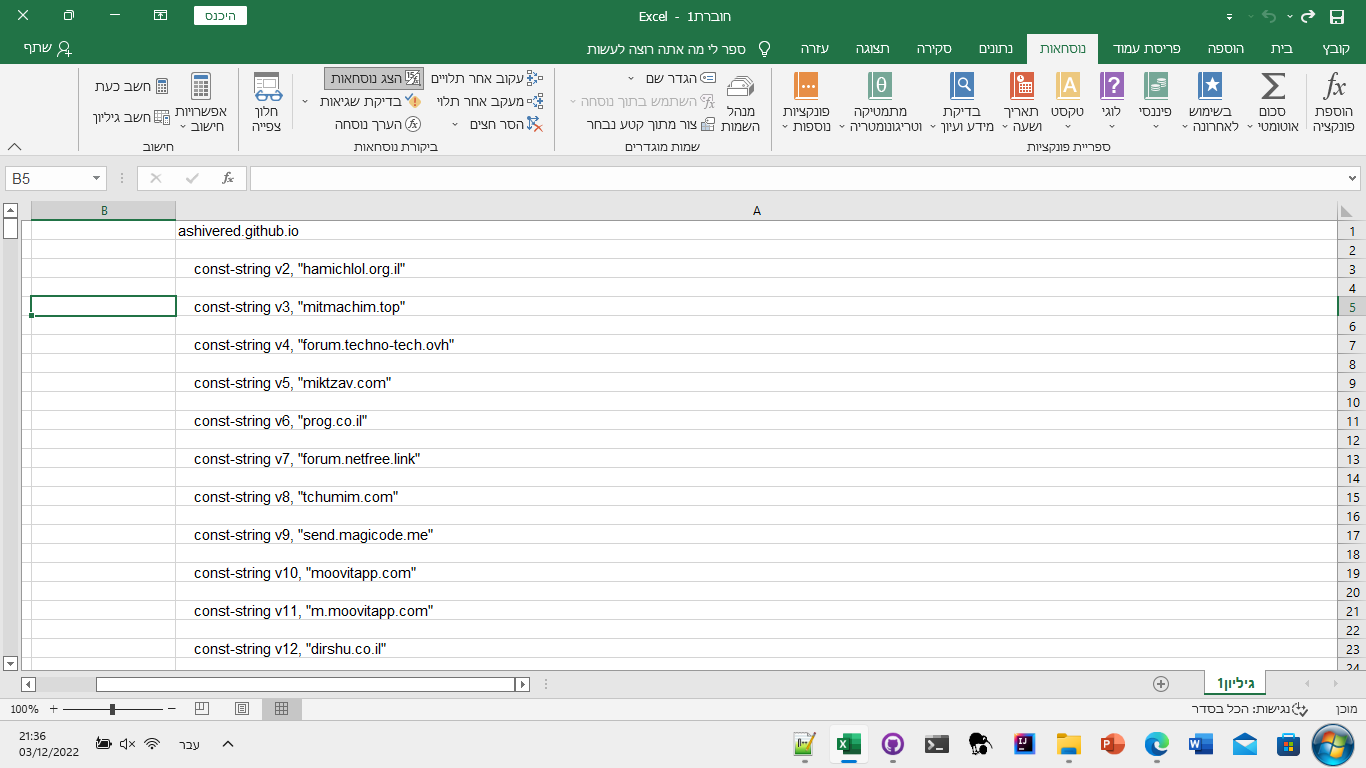Open Microsoft Edge from the taskbar
Screen dimensions: 1366x768
tap(1157, 744)
